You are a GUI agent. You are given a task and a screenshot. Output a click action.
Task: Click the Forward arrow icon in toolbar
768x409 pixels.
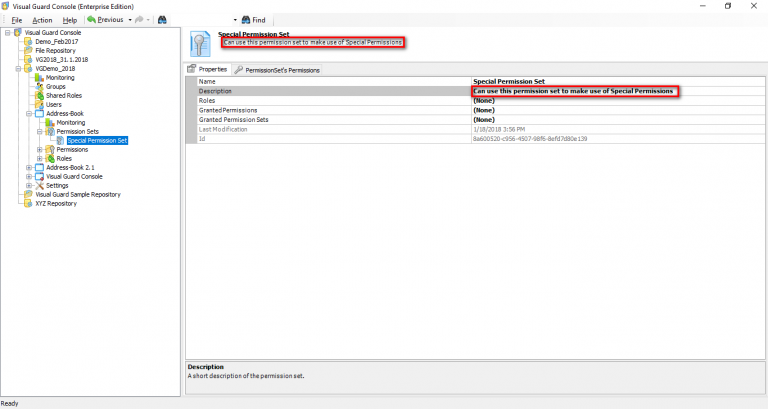click(139, 20)
